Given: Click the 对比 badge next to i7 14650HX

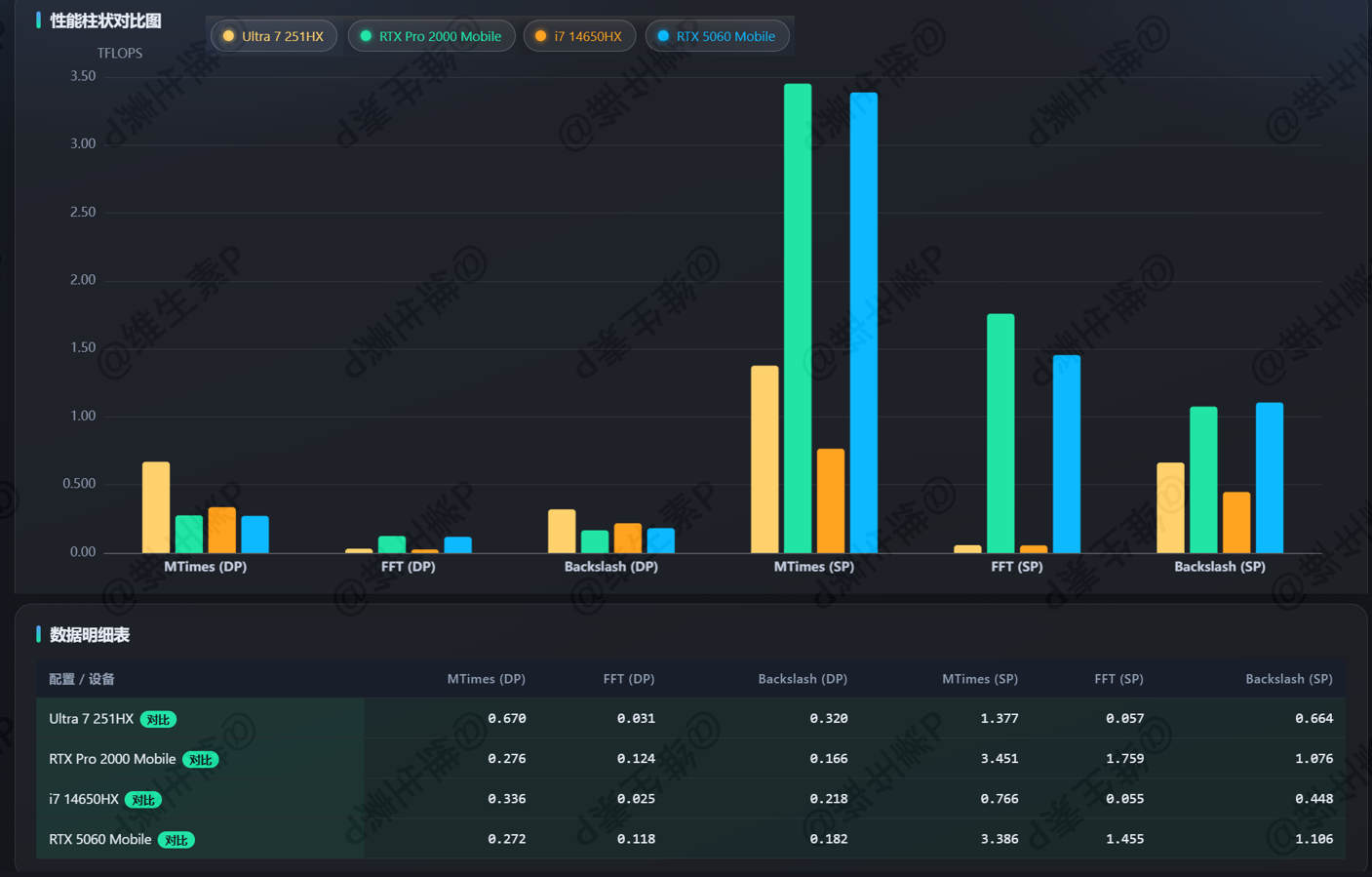Looking at the screenshot, I should click(x=143, y=800).
